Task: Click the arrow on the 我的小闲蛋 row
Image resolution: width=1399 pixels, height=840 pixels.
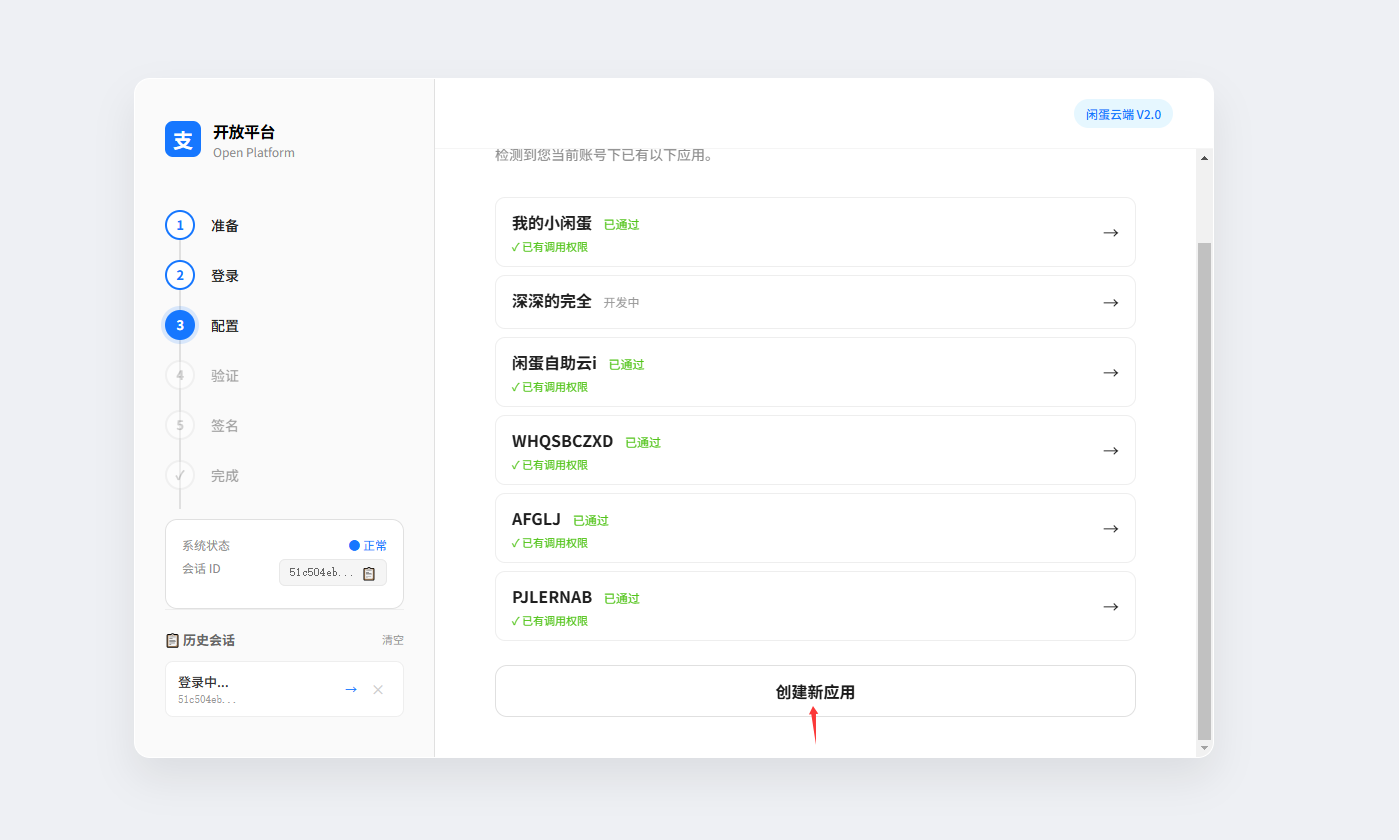Action: tap(1110, 232)
